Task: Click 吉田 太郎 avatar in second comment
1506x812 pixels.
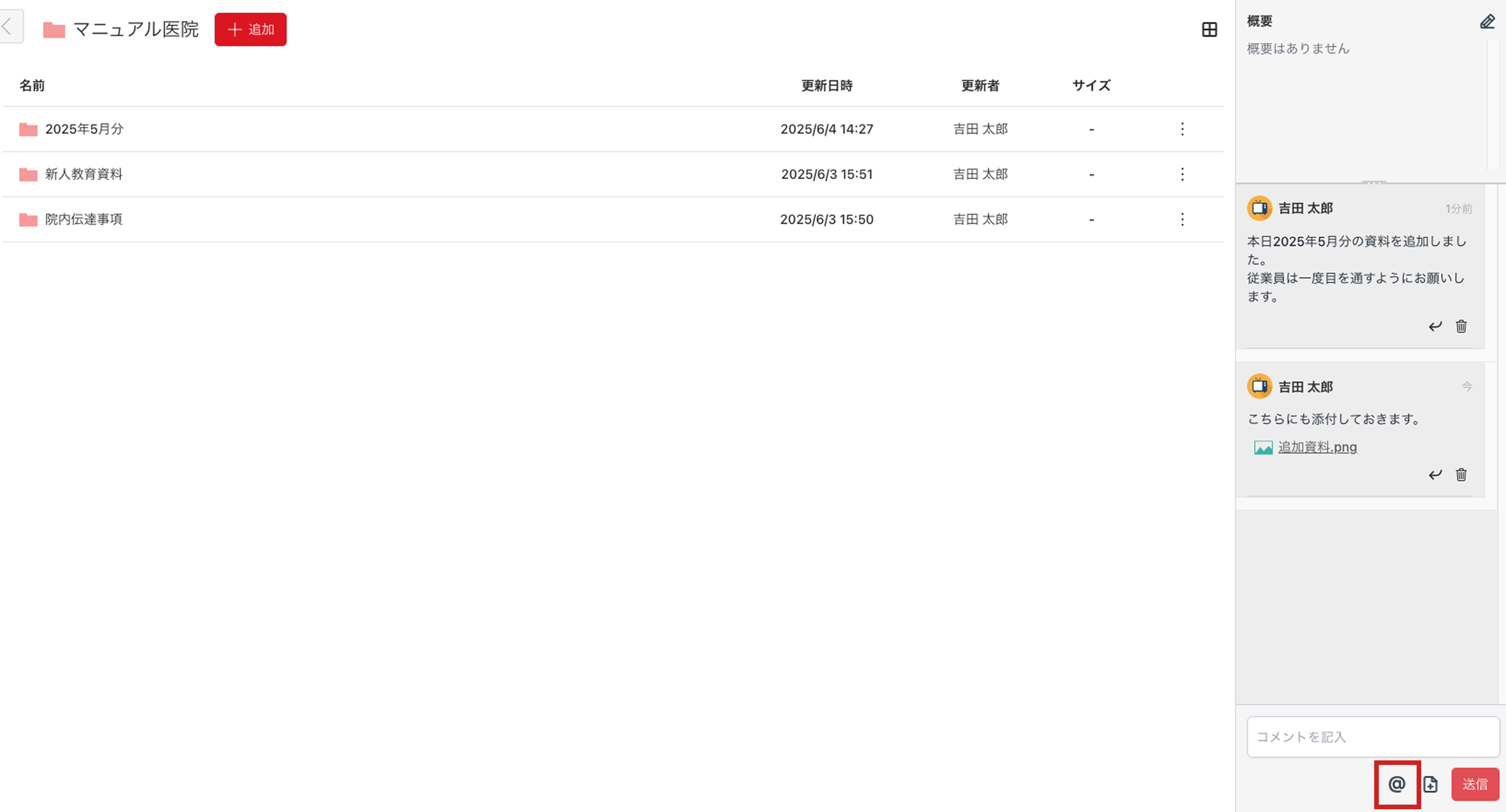Action: point(1260,387)
